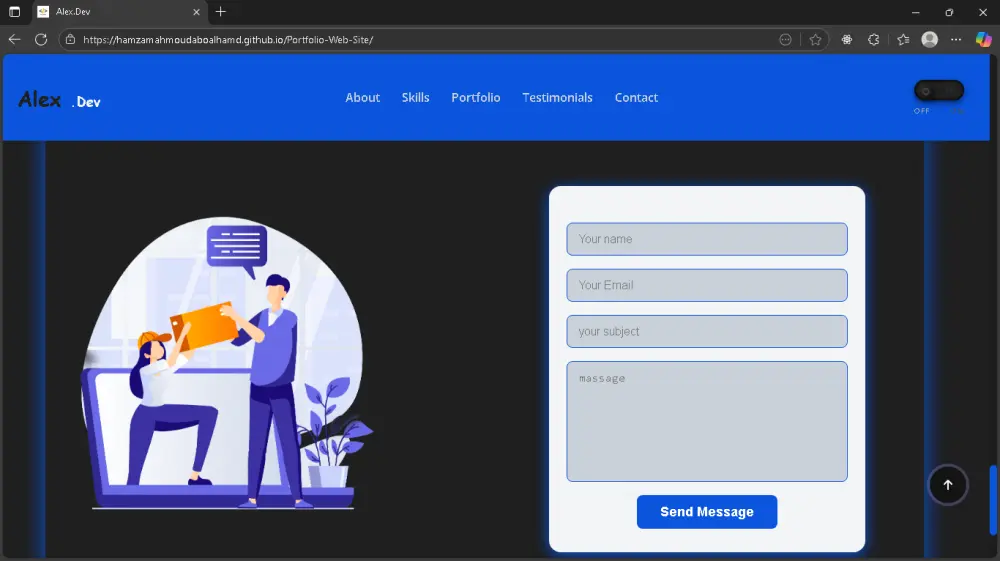Open a new tab with plus button
This screenshot has height=561, width=1000.
pyautogui.click(x=221, y=11)
